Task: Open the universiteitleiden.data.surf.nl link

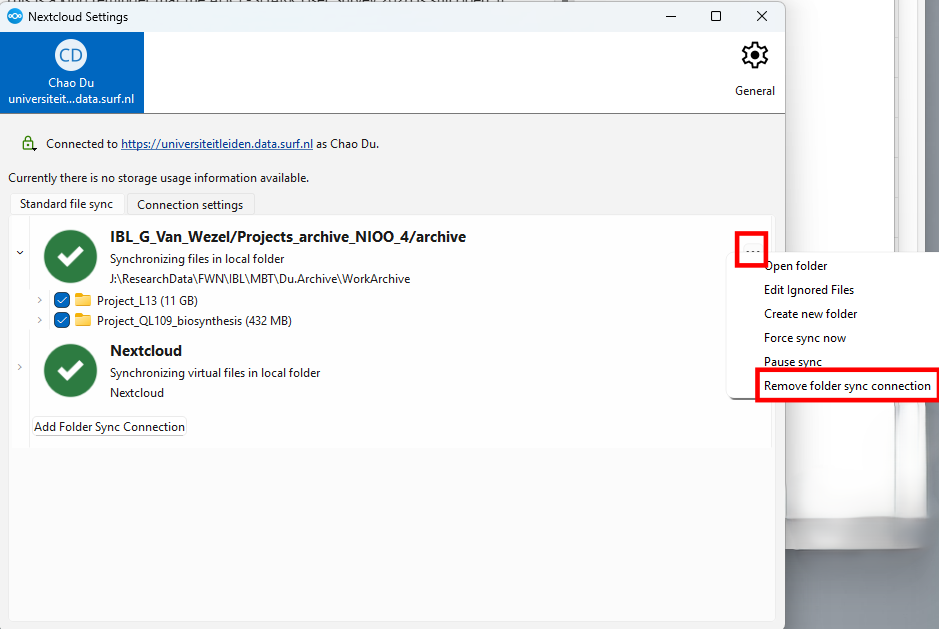Action: (217, 144)
